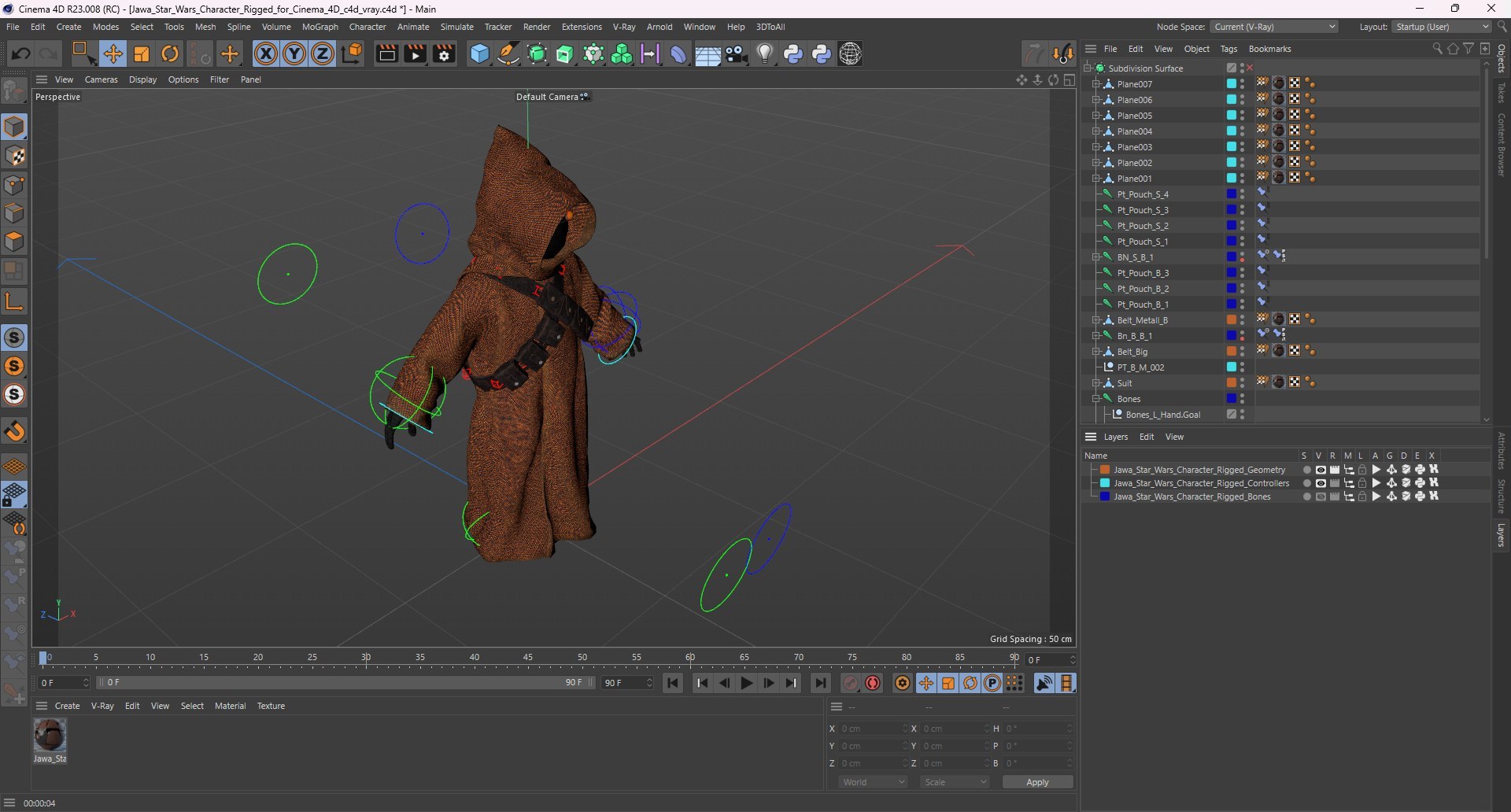The width and height of the screenshot is (1511, 812).
Task: Open Scale coordinate mode dropdown
Action: (x=955, y=782)
